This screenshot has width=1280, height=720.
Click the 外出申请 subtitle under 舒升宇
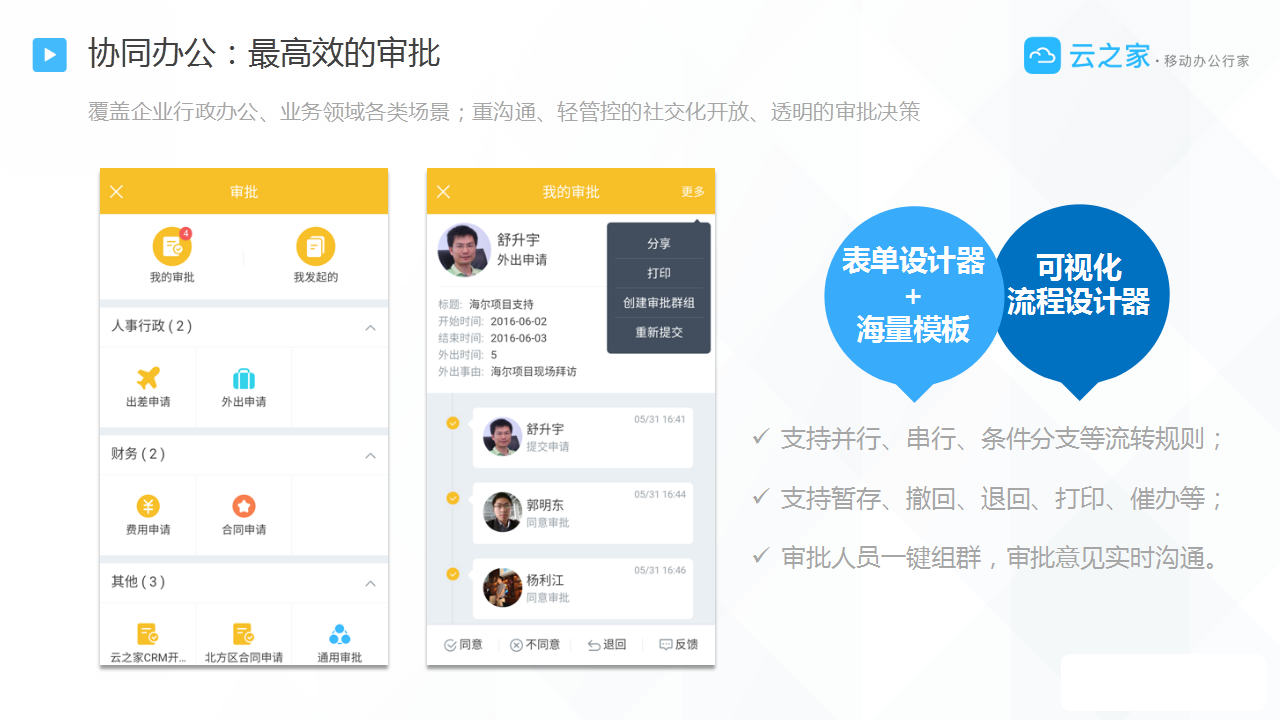(x=522, y=260)
